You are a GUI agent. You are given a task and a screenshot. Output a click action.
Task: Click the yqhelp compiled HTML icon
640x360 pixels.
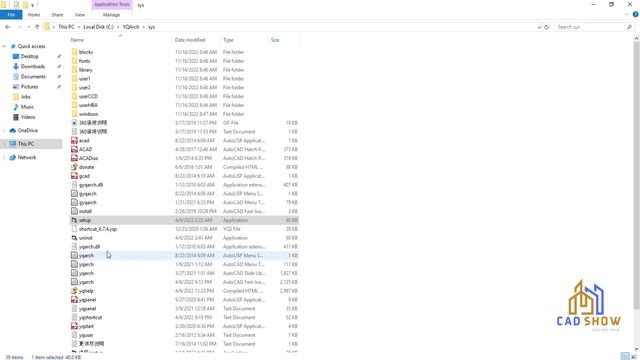[x=74, y=291]
